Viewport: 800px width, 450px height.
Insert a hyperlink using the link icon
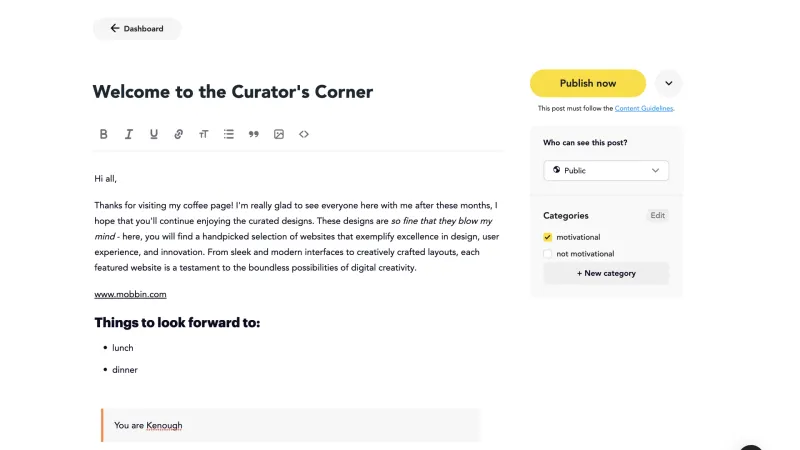pyautogui.click(x=179, y=134)
